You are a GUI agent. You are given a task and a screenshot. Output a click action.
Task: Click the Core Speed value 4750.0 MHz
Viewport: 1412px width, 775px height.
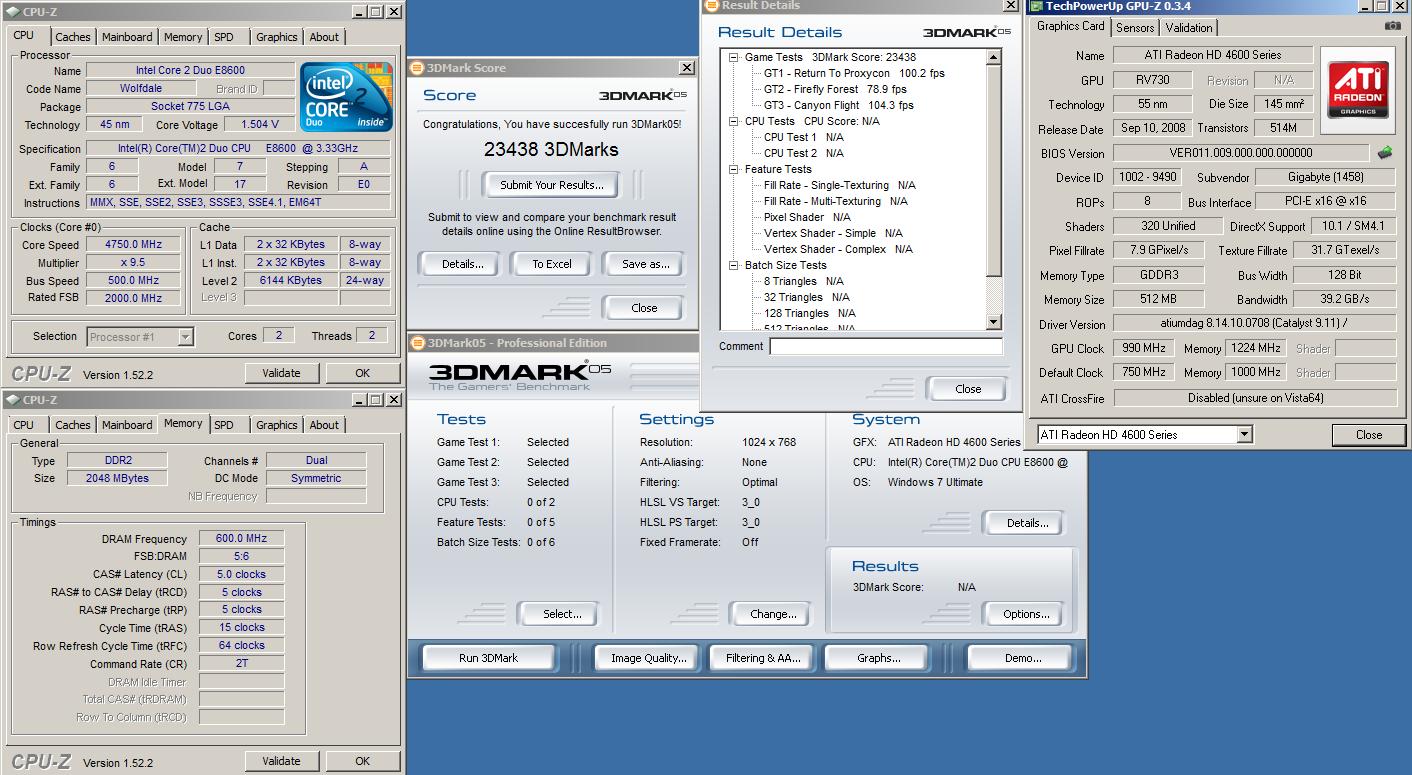(x=133, y=245)
